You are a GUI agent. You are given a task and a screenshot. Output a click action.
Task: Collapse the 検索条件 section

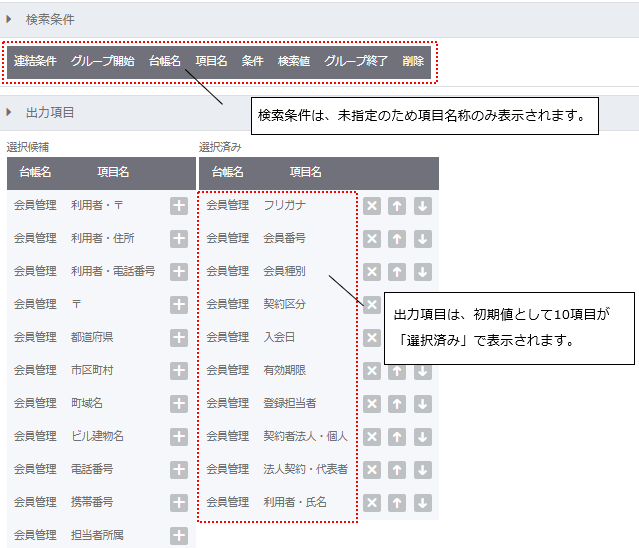pyautogui.click(x=9, y=19)
